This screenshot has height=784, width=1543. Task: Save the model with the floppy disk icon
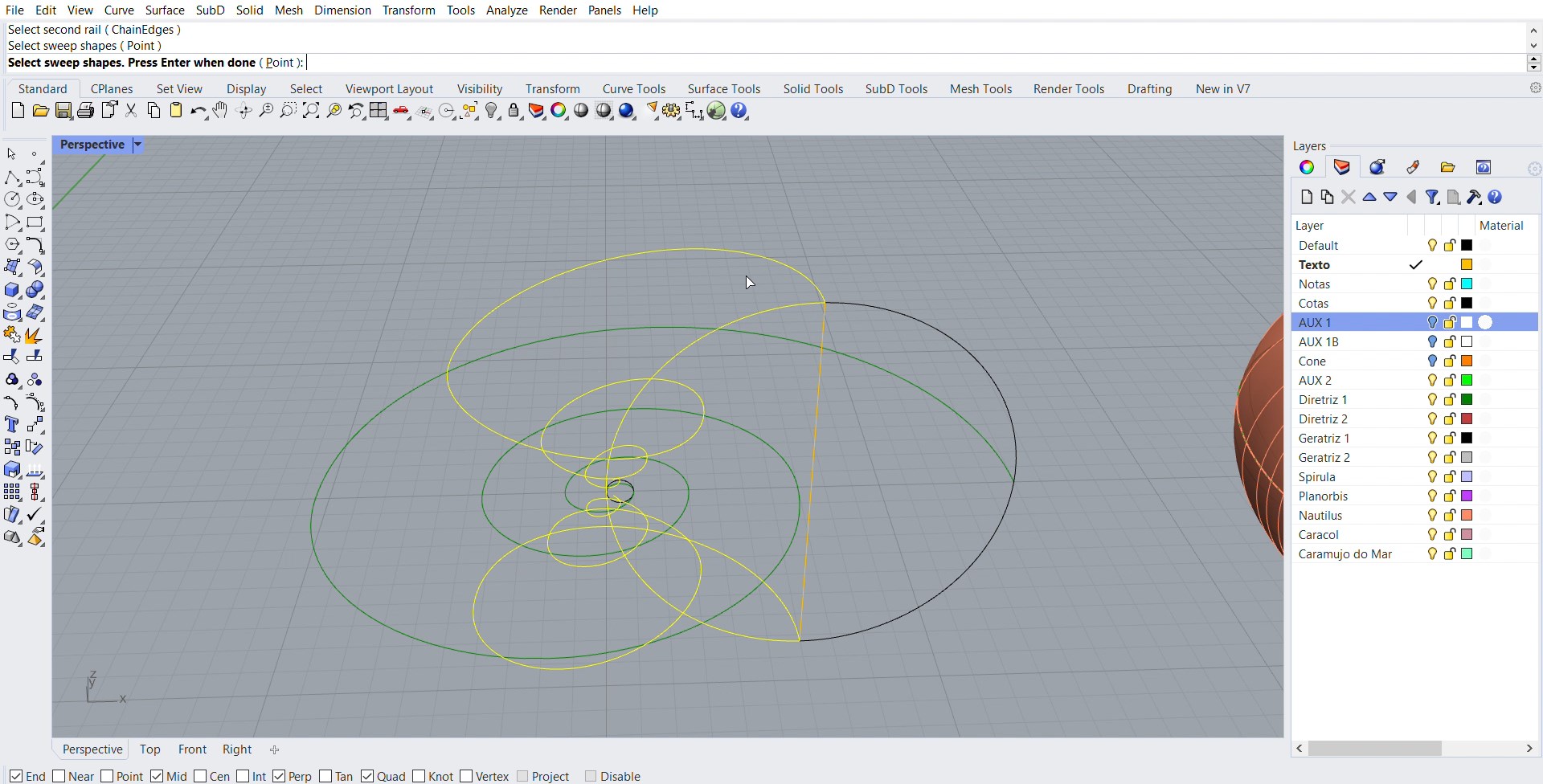[x=63, y=111]
